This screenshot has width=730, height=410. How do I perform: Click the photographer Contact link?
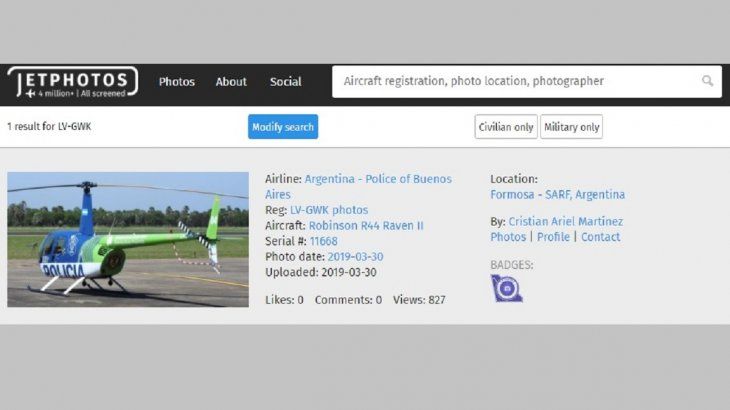pyautogui.click(x=600, y=237)
